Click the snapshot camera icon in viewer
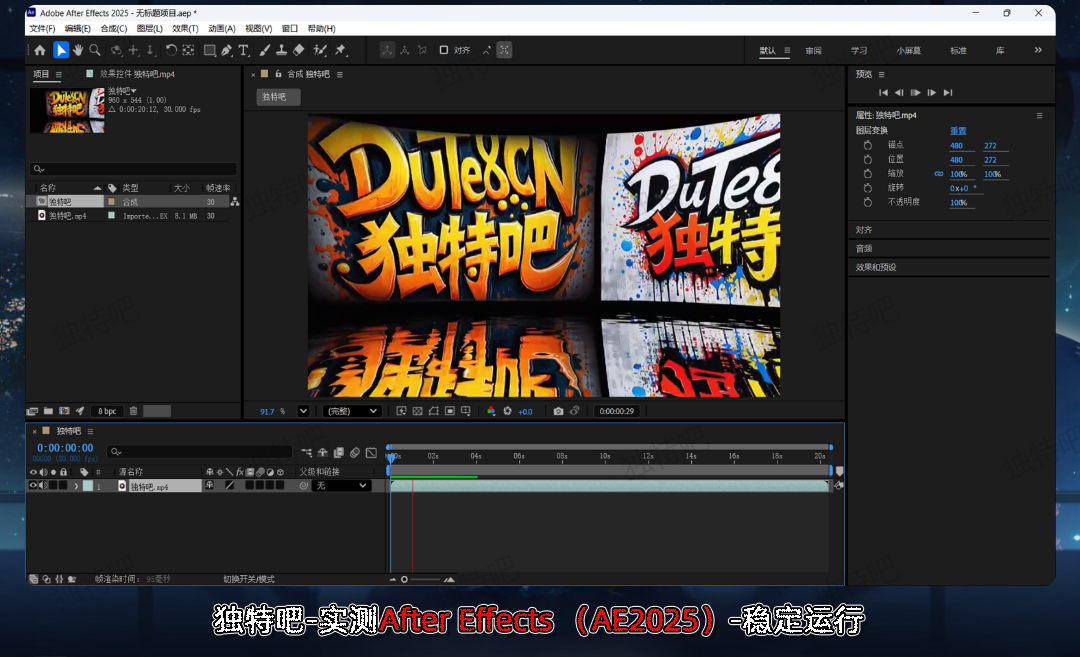Viewport: 1080px width, 657px height. coord(558,411)
